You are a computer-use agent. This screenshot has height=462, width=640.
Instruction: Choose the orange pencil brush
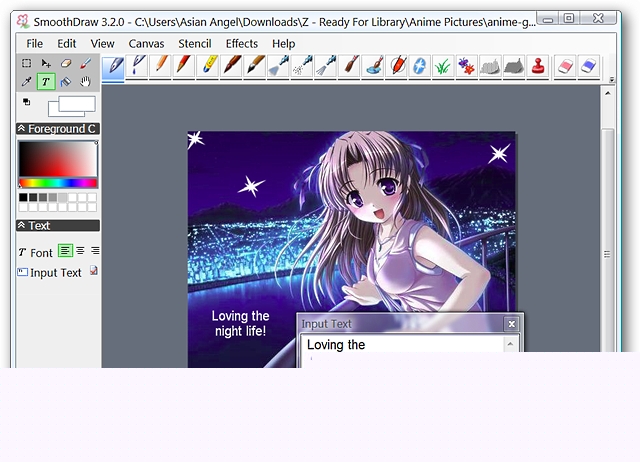pos(160,66)
